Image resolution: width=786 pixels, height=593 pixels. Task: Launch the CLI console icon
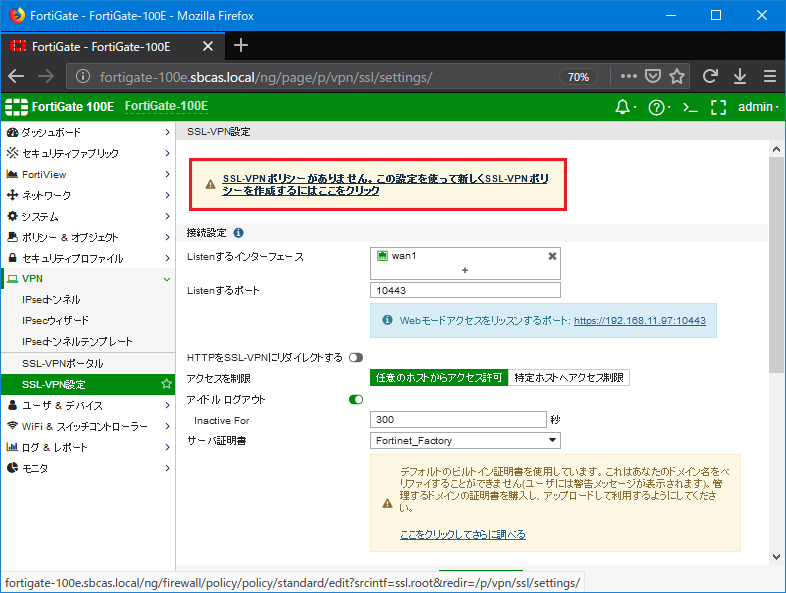(x=690, y=107)
